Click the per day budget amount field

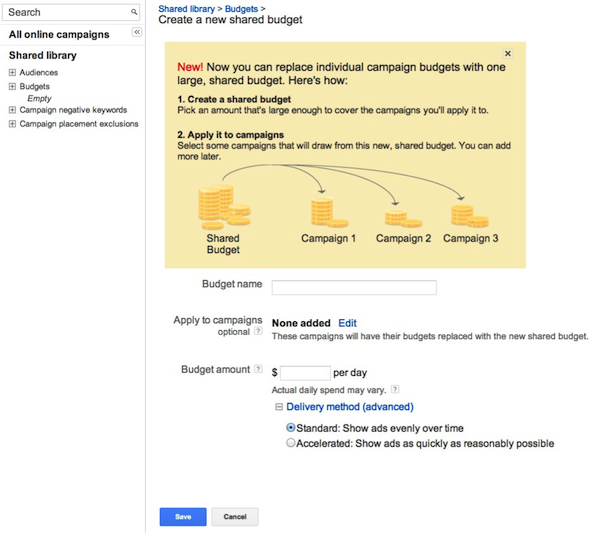click(305, 373)
